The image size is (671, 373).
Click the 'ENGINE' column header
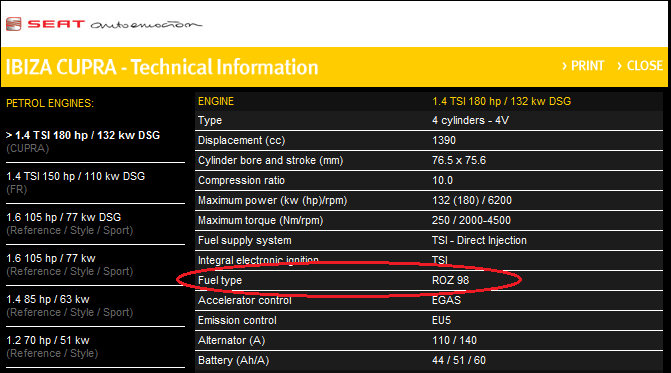[216, 101]
